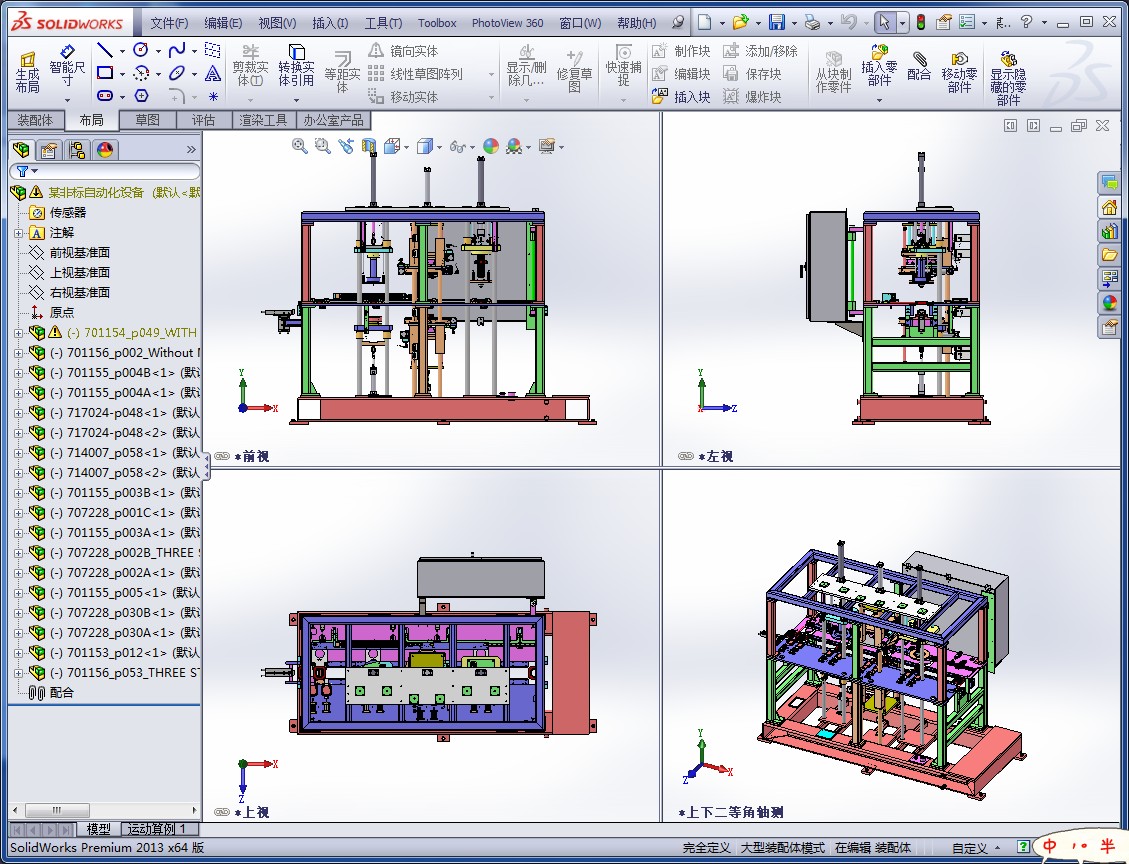This screenshot has height=864, width=1129.
Task: Toggle the link icon beside the *前视 viewport label
Action: click(222, 456)
